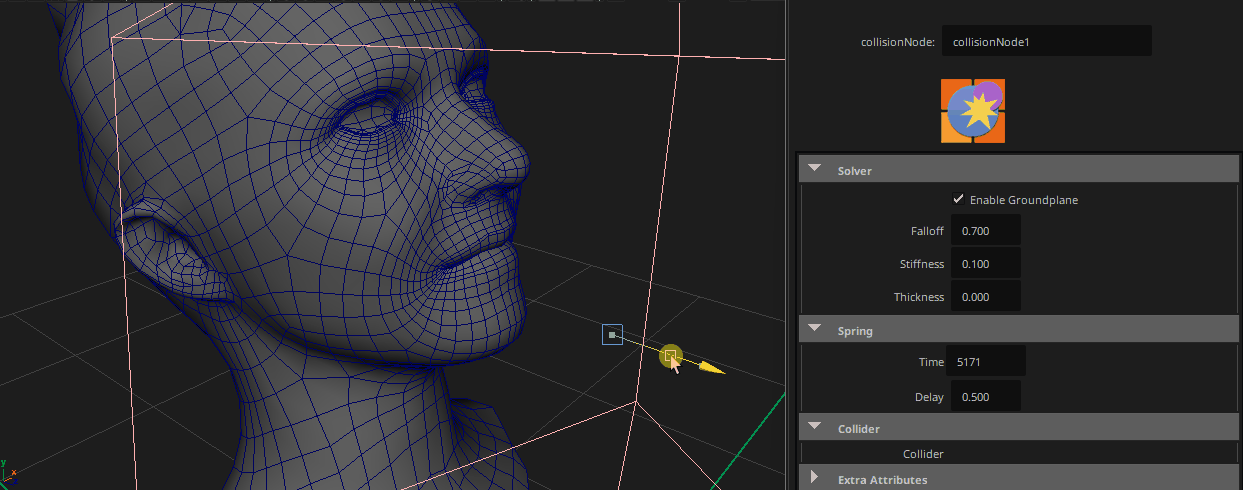Click the yellow arrowhead manipulator tip
1243x490 pixels.
click(711, 368)
